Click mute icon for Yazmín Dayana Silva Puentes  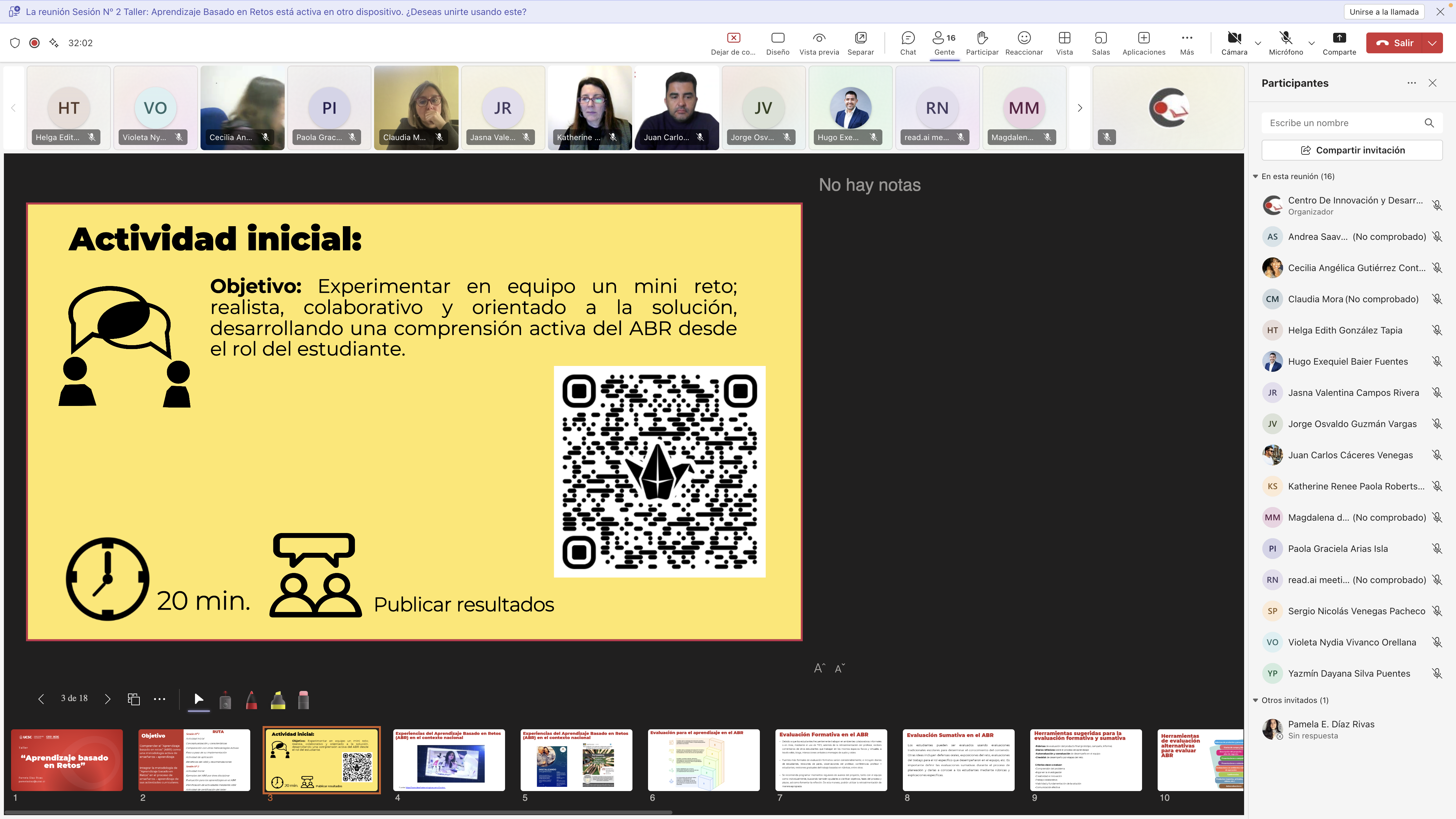[1437, 673]
